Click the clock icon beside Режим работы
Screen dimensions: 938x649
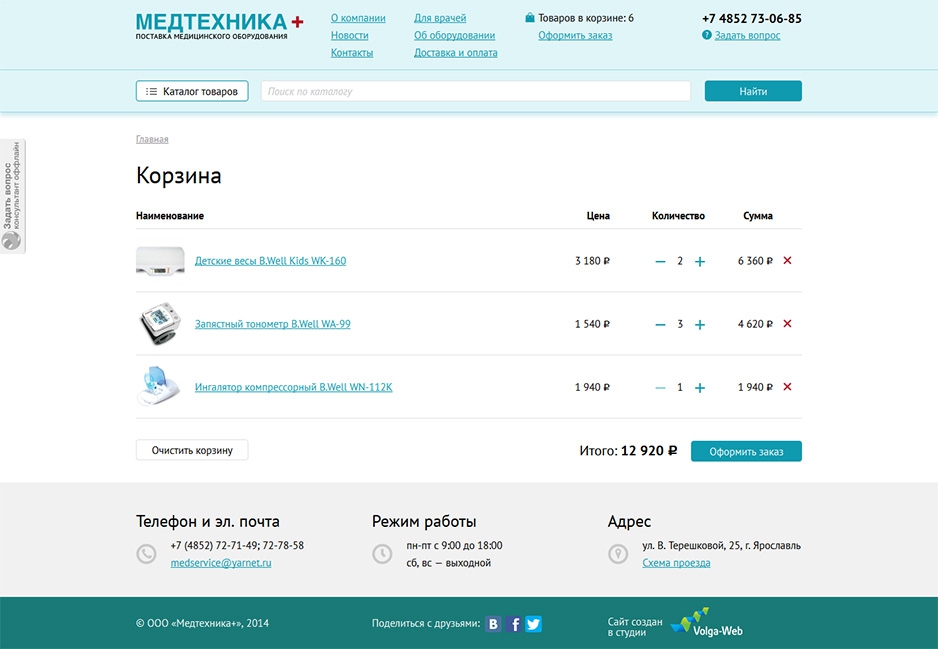click(x=382, y=554)
